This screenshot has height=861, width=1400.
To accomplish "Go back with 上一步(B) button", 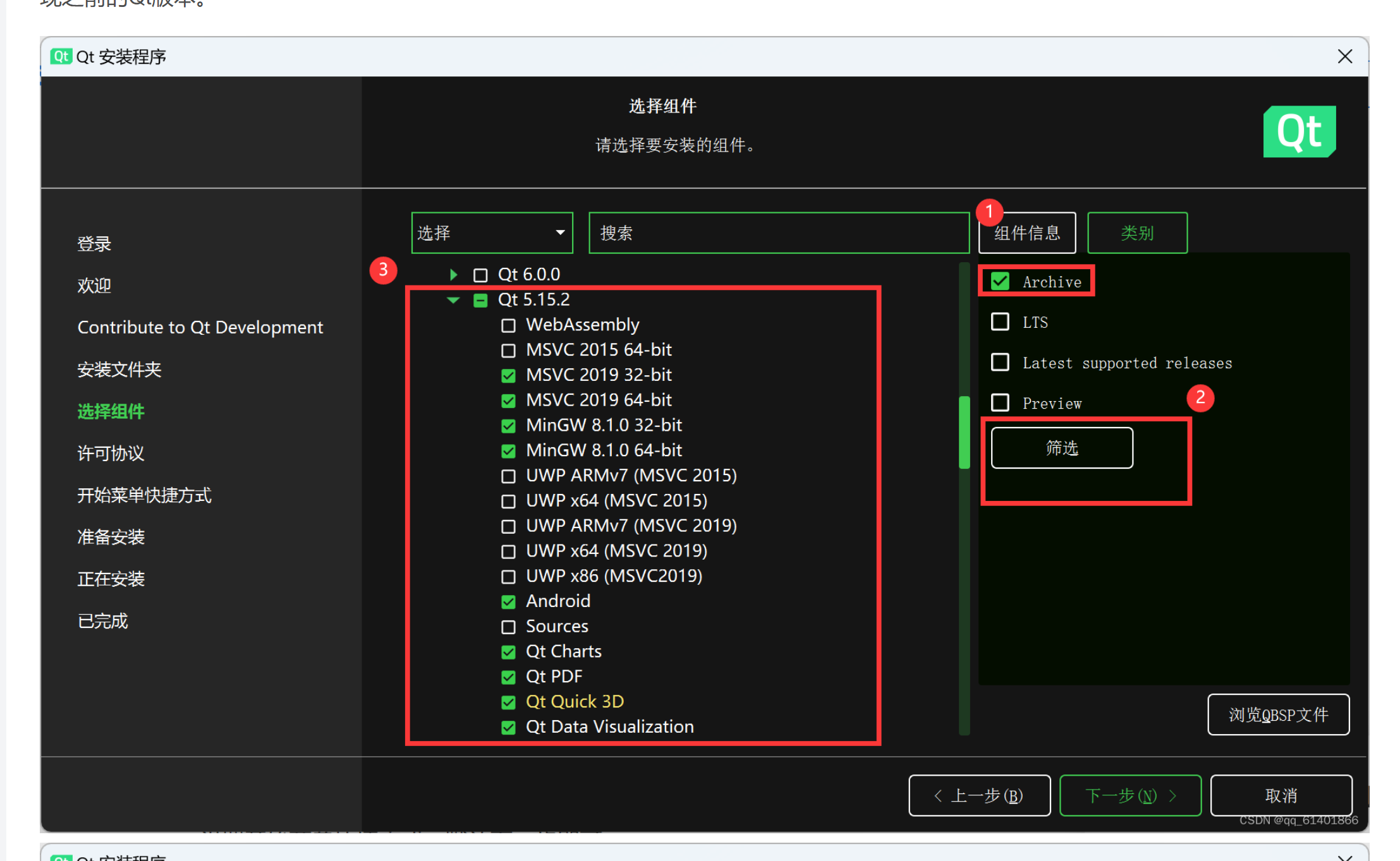I will 980,795.
